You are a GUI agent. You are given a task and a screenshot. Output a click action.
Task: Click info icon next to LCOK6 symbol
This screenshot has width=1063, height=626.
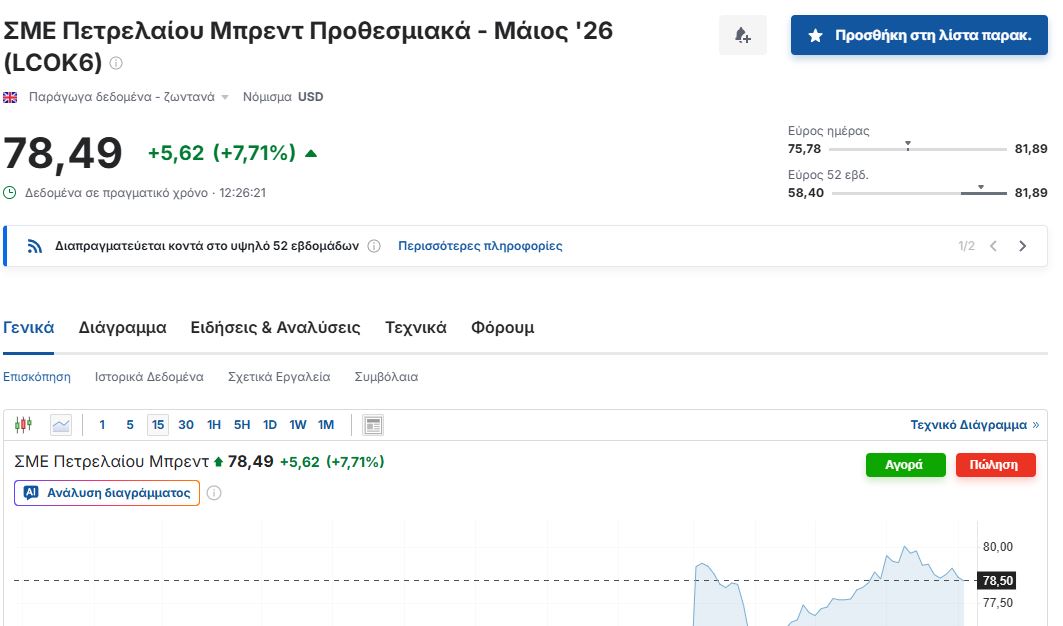[116, 64]
